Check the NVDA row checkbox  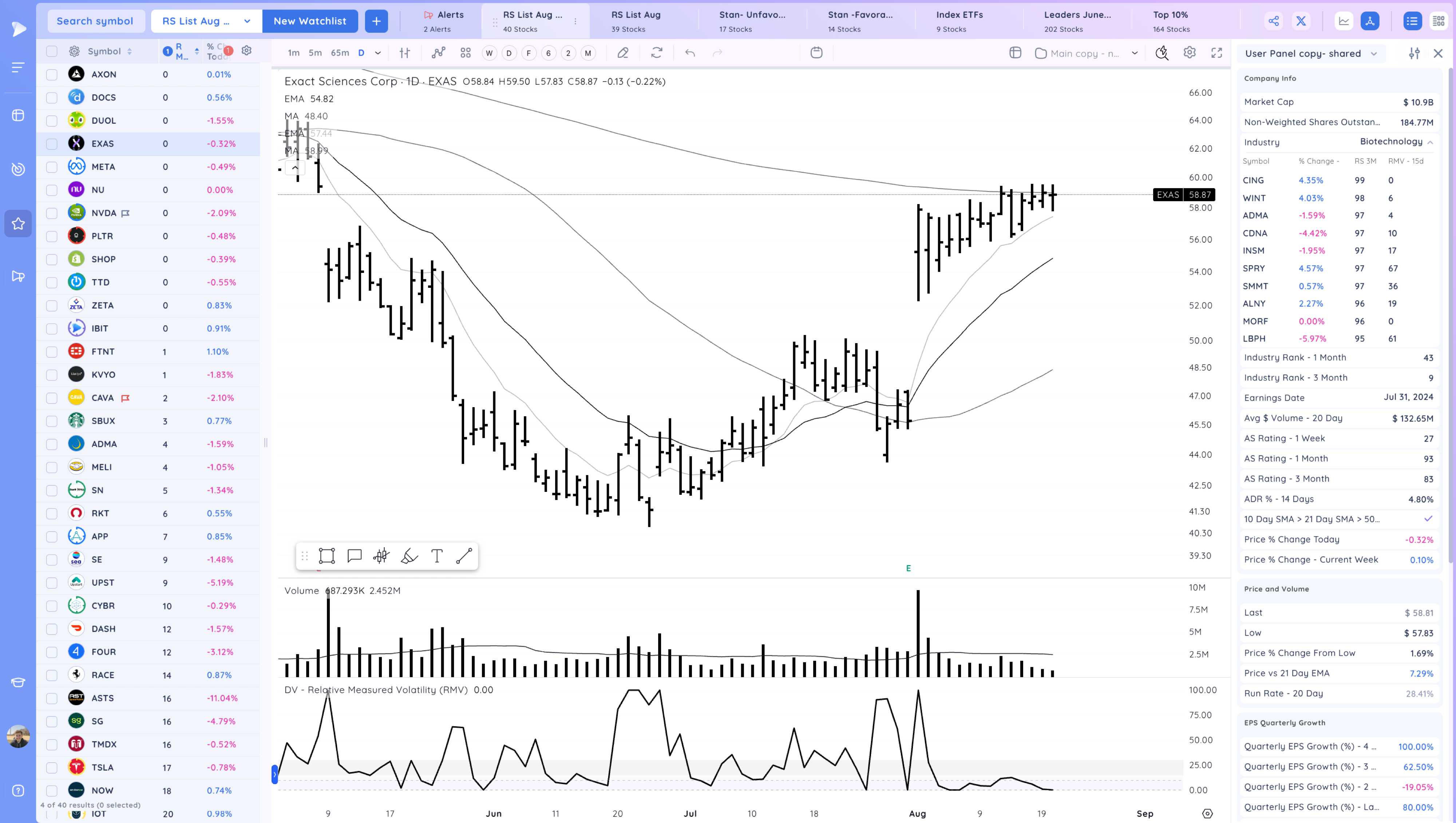52,213
